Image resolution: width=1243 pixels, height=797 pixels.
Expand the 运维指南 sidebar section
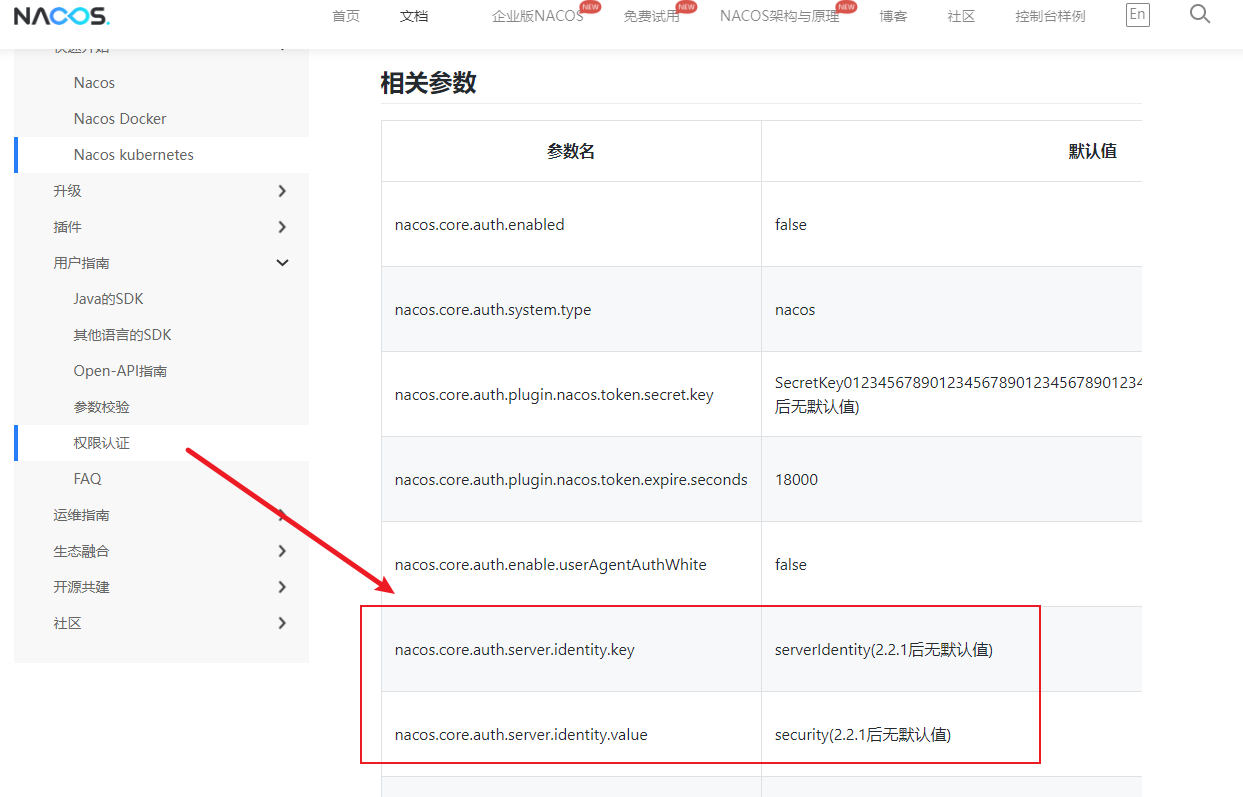pyautogui.click(x=282, y=514)
